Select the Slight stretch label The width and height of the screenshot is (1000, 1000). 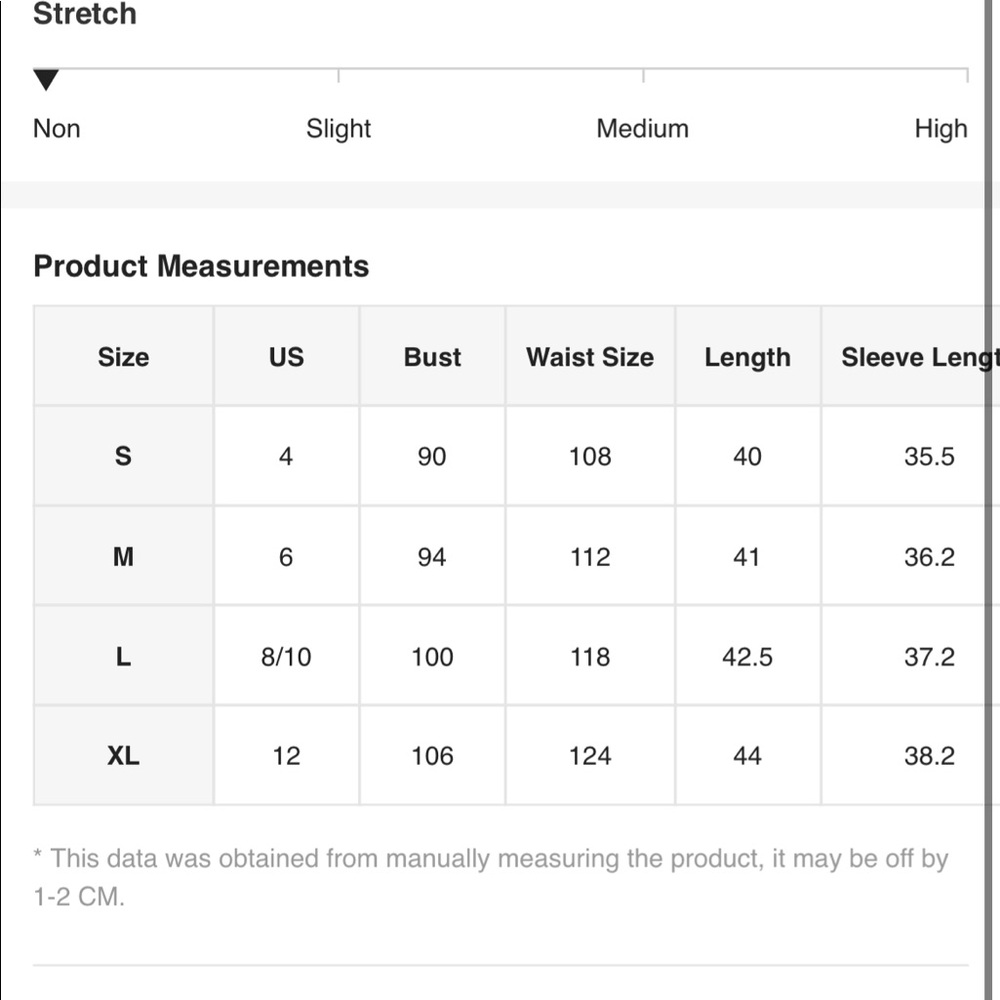[x=338, y=129]
